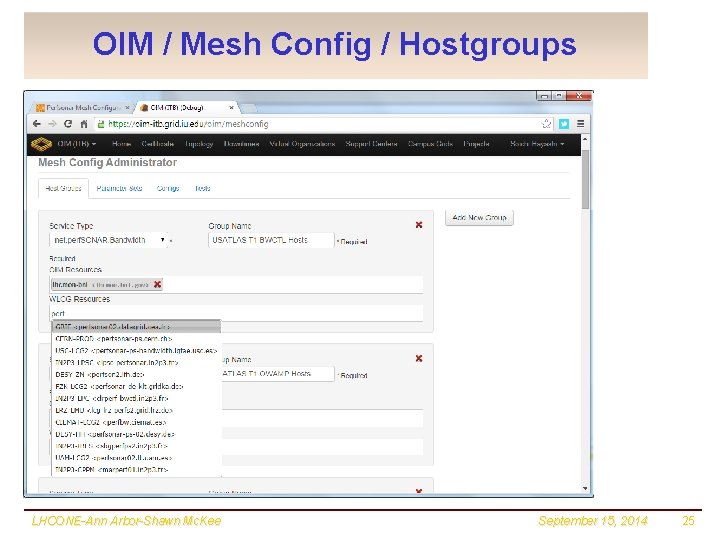Open the Chrome hamburger menu
The width and height of the screenshot is (720, 540).
coord(580,124)
